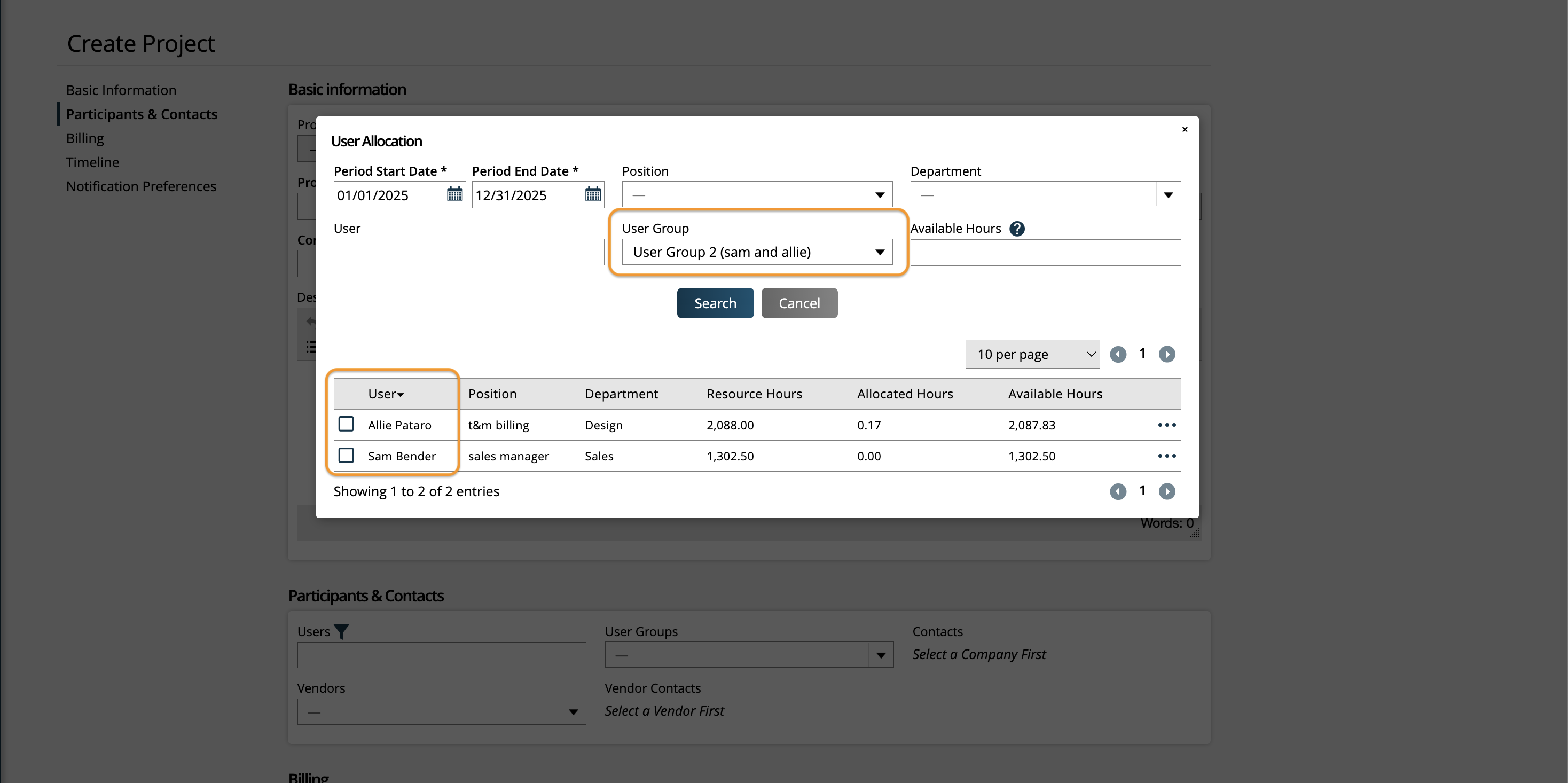Viewport: 1568px width, 783px height.
Task: Open the actions menu for Allie Pataro
Action: [x=1166, y=425]
